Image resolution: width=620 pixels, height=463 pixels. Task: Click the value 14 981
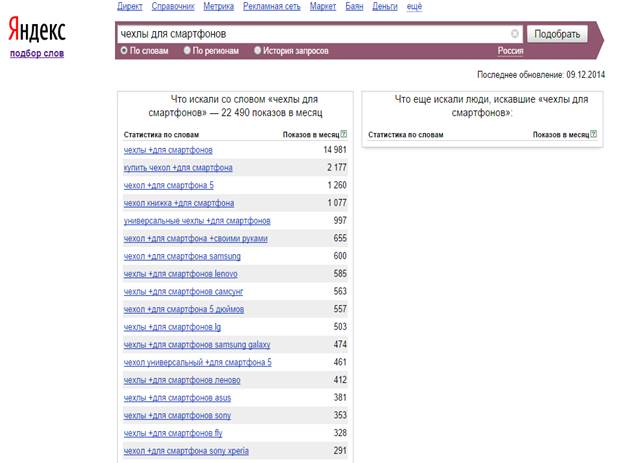tap(335, 150)
